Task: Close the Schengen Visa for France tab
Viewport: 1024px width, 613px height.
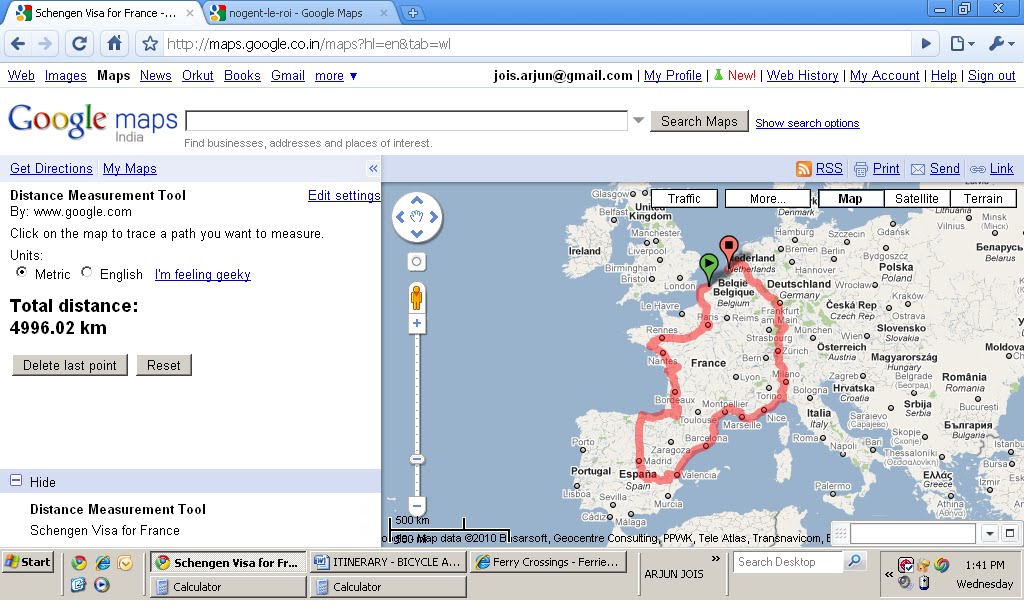Action: [189, 12]
